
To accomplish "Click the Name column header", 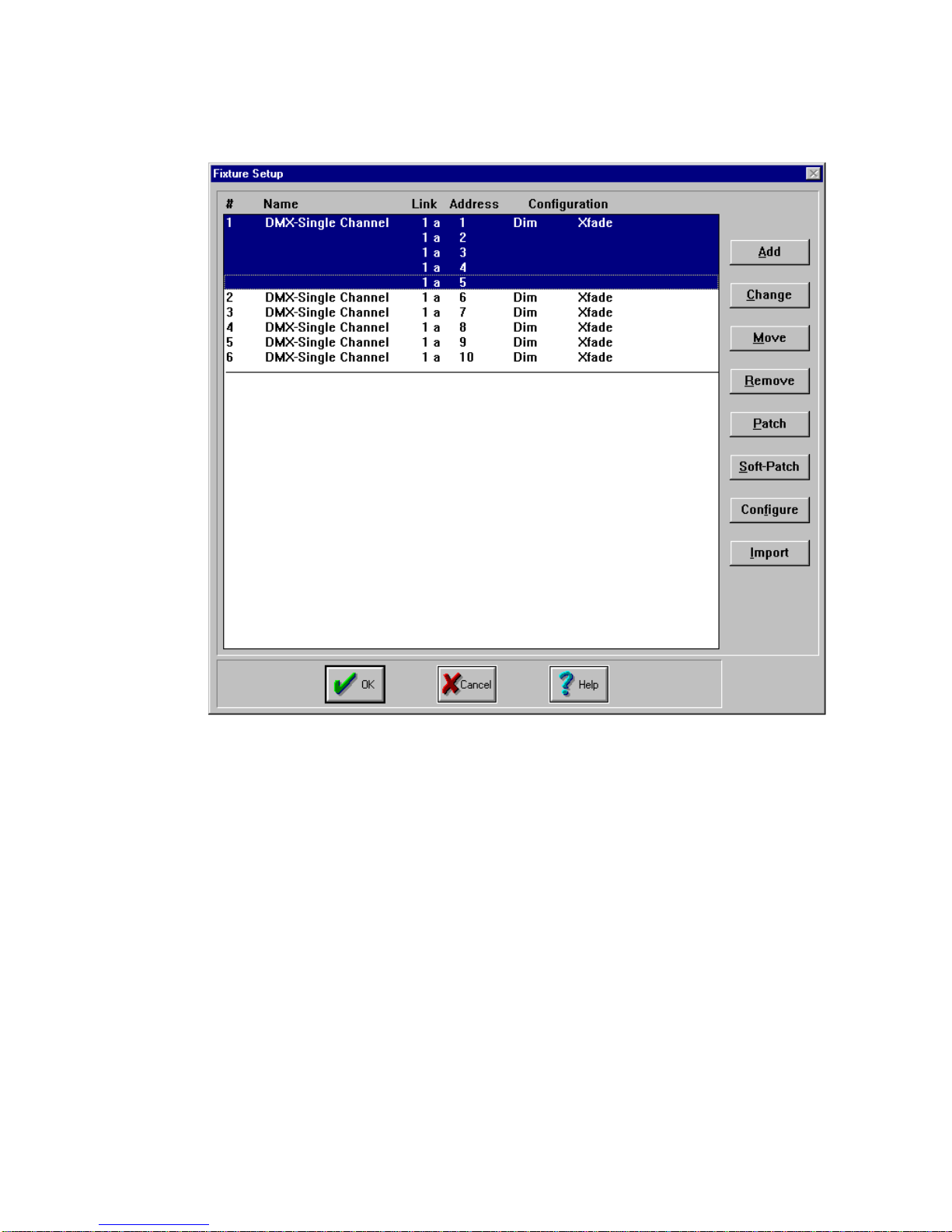I will tap(281, 204).
